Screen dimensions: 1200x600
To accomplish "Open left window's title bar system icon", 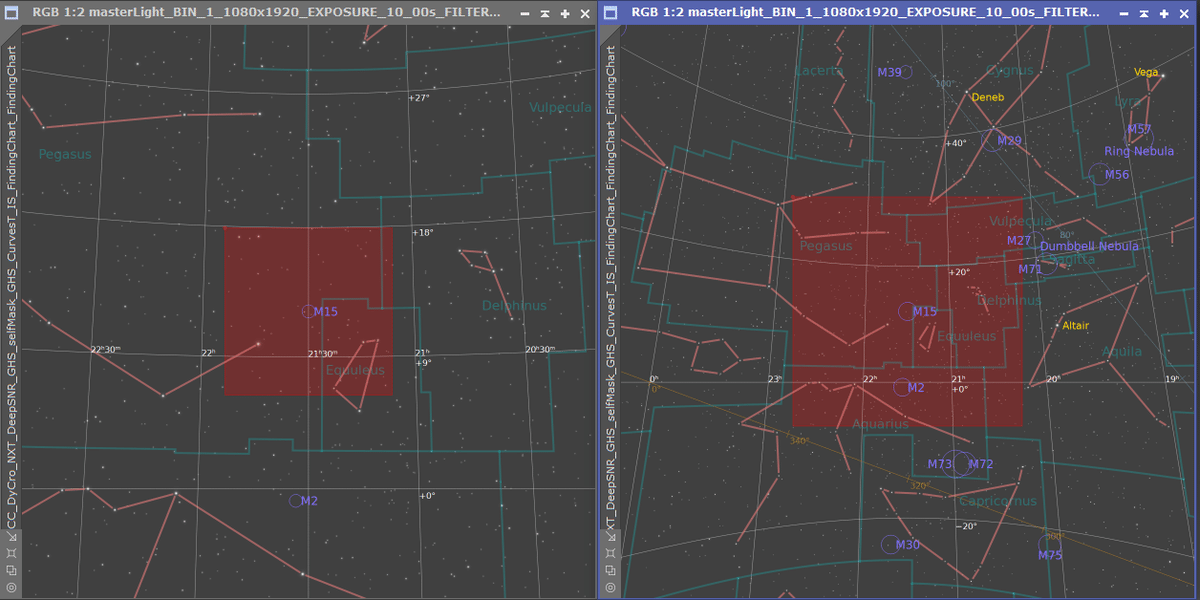I will coord(12,13).
